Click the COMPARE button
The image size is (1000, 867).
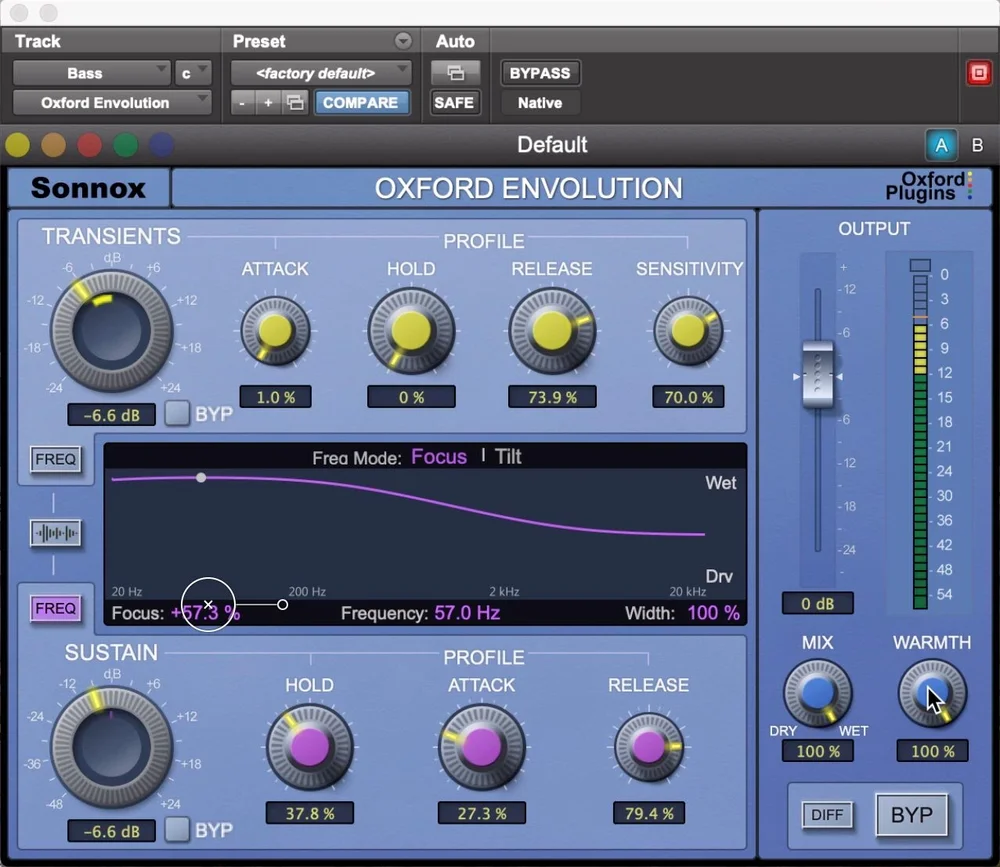click(362, 102)
